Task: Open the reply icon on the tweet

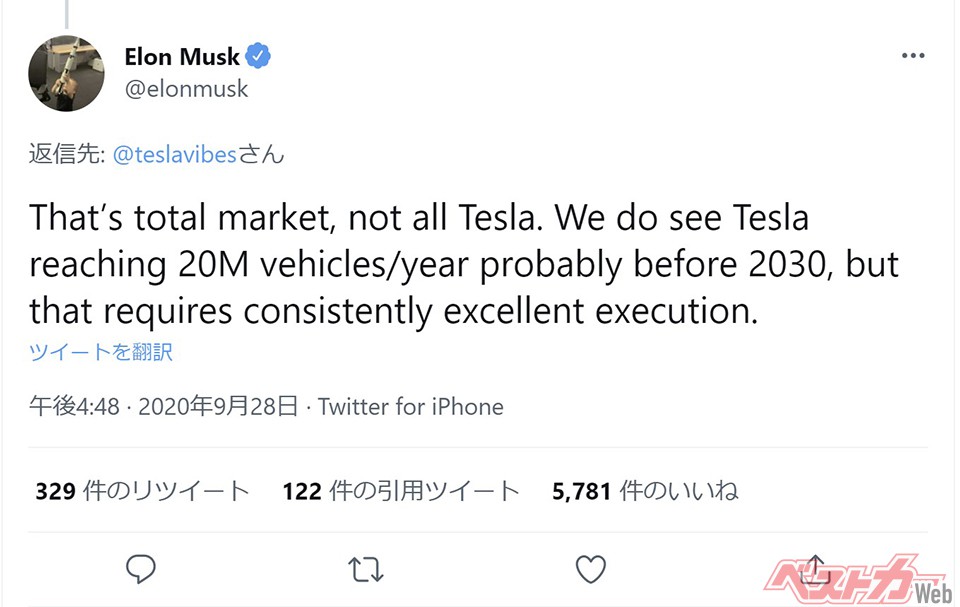Action: click(141, 568)
